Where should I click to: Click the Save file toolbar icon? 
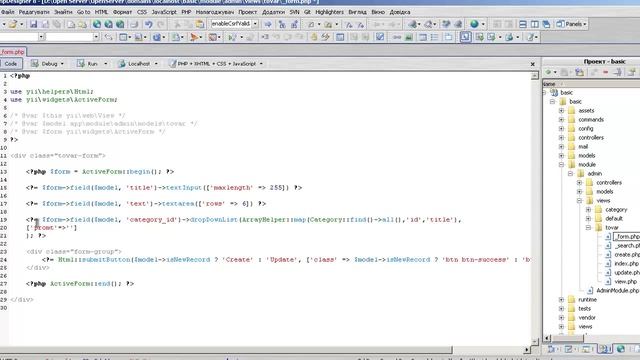[33, 24]
